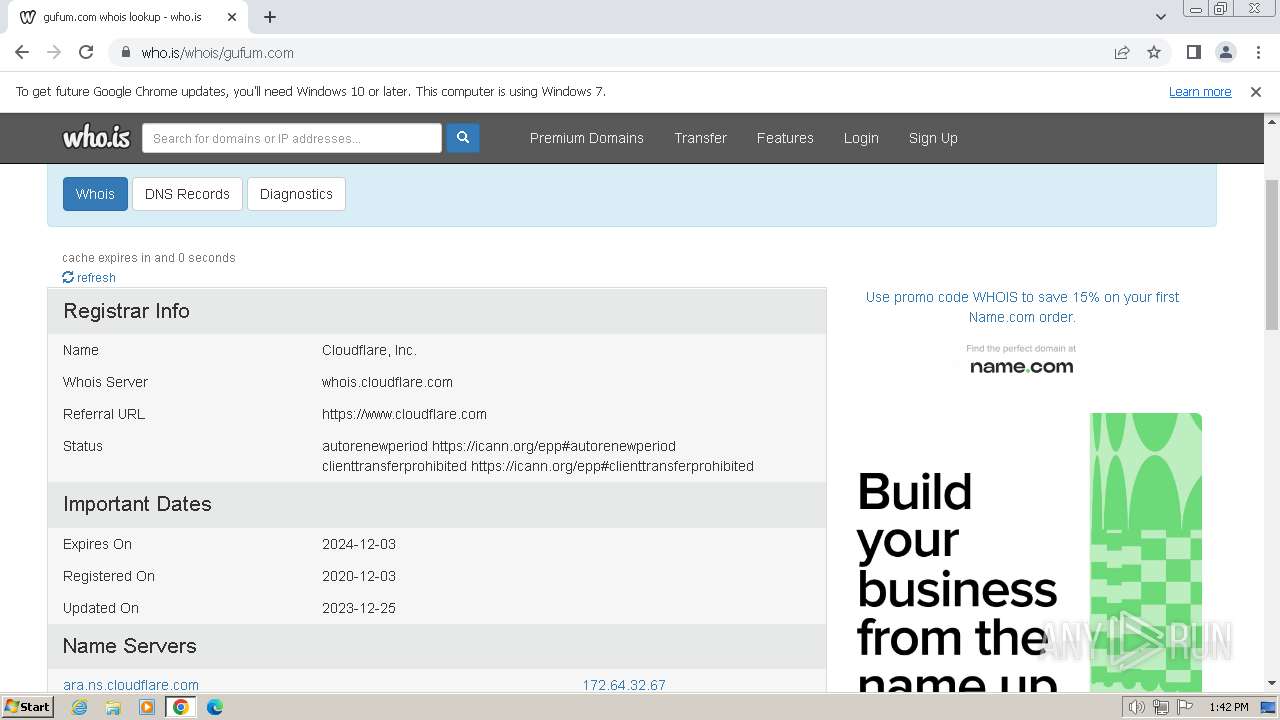
Task: Click the Chrome taskbar icon
Action: [180, 707]
